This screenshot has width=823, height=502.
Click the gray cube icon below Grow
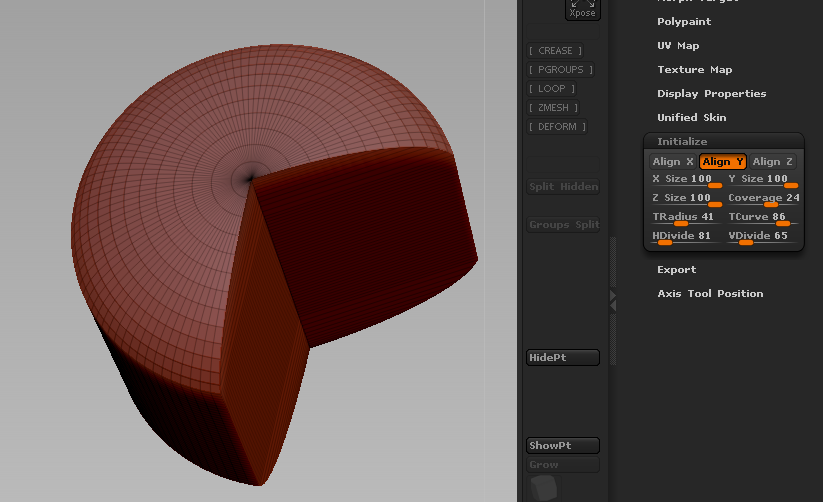pyautogui.click(x=544, y=488)
